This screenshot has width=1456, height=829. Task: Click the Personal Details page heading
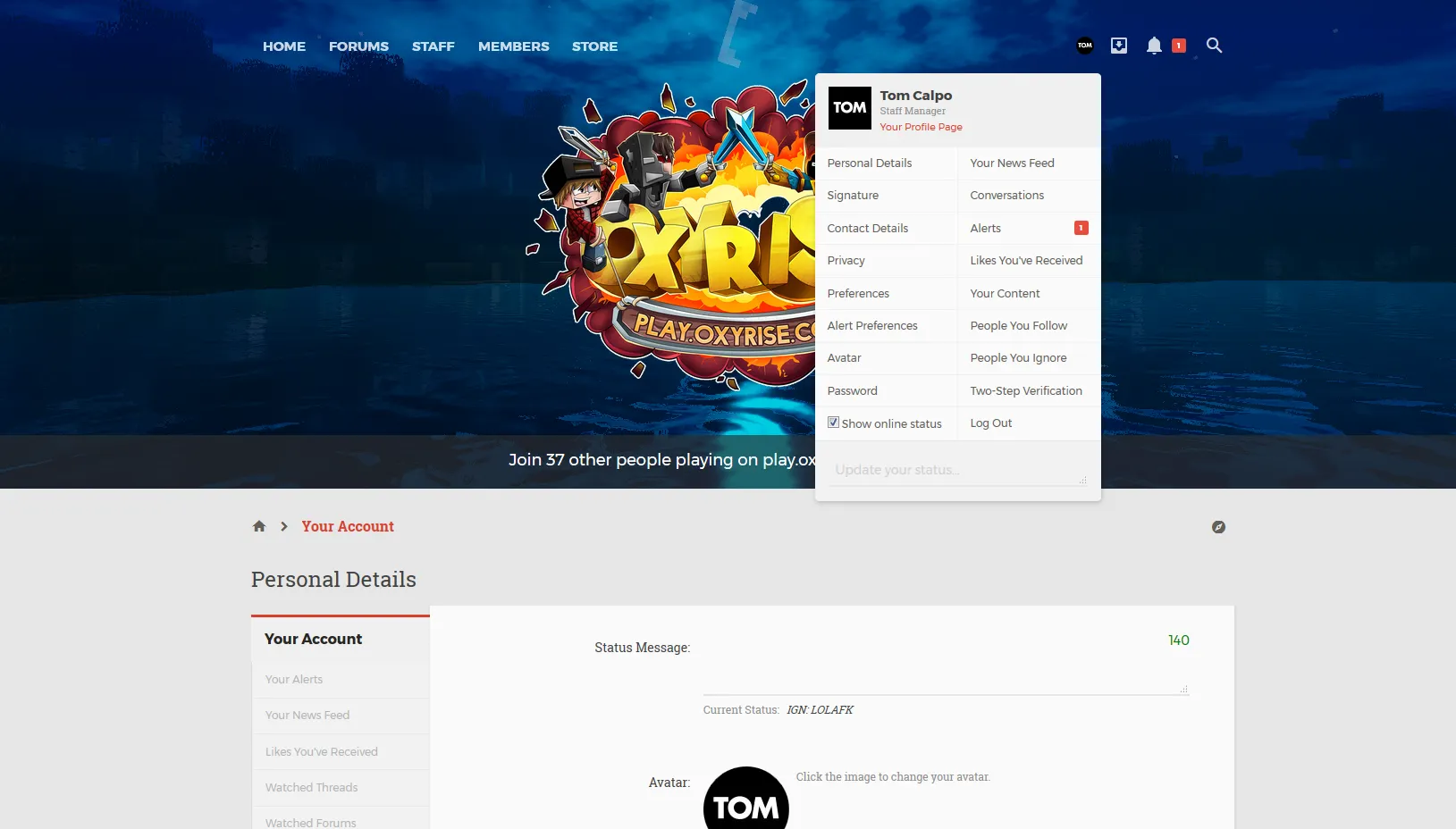tap(333, 580)
